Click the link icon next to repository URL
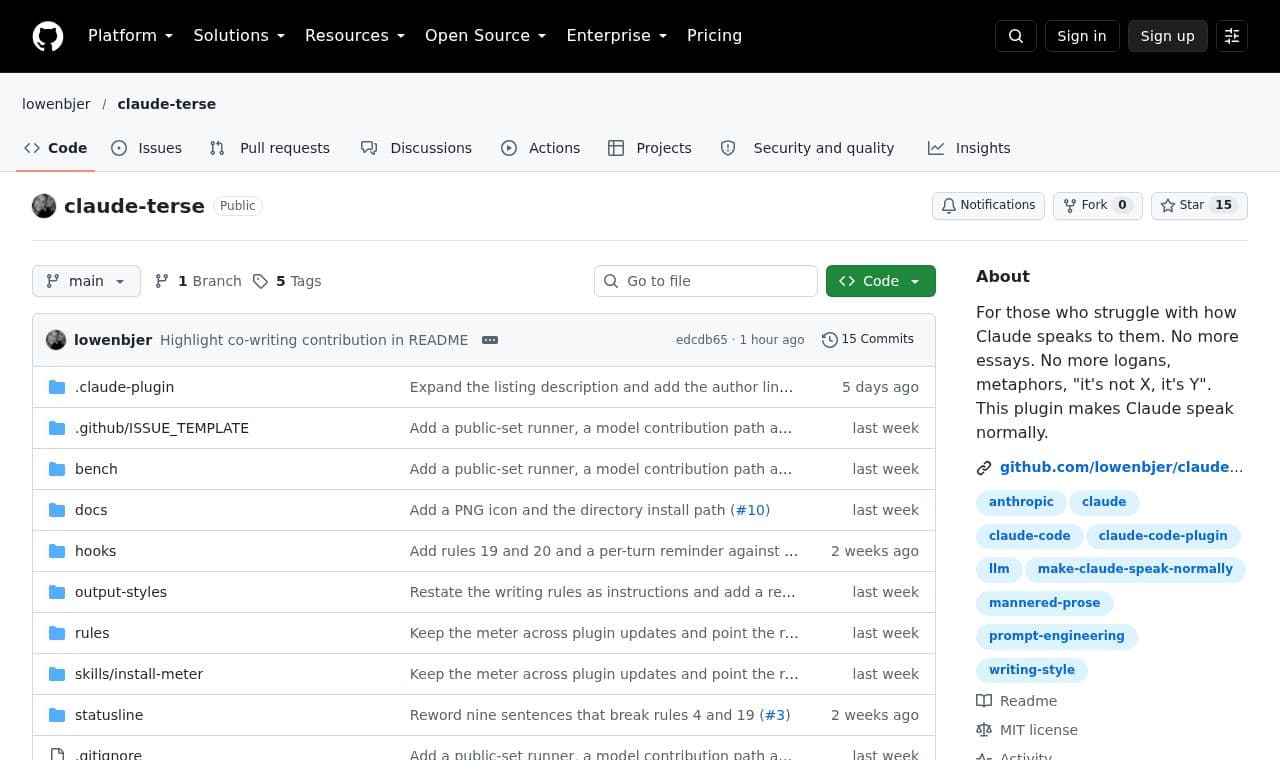 (x=984, y=467)
